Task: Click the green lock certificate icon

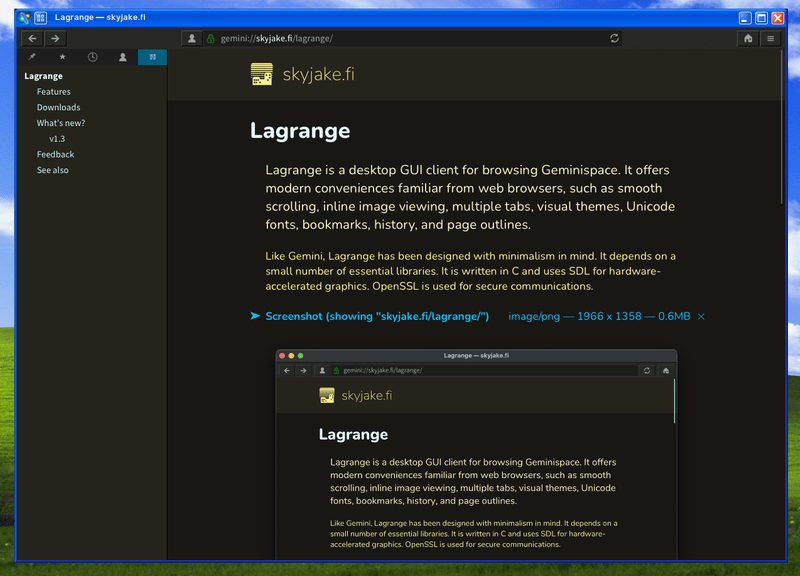Action: (x=211, y=39)
